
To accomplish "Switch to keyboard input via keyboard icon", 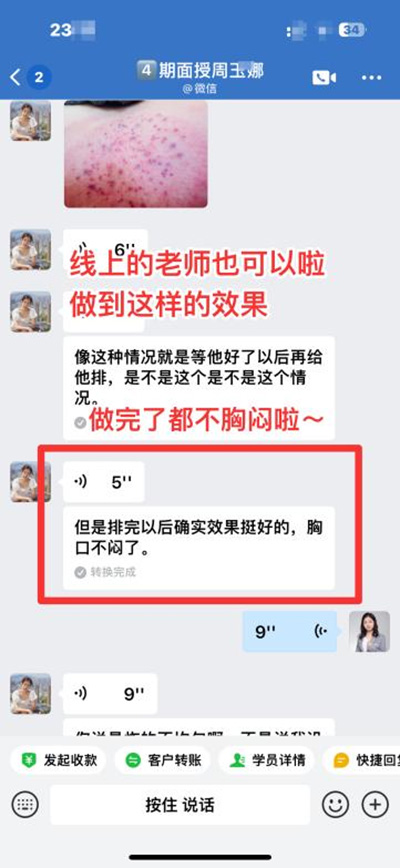I will point(25,804).
